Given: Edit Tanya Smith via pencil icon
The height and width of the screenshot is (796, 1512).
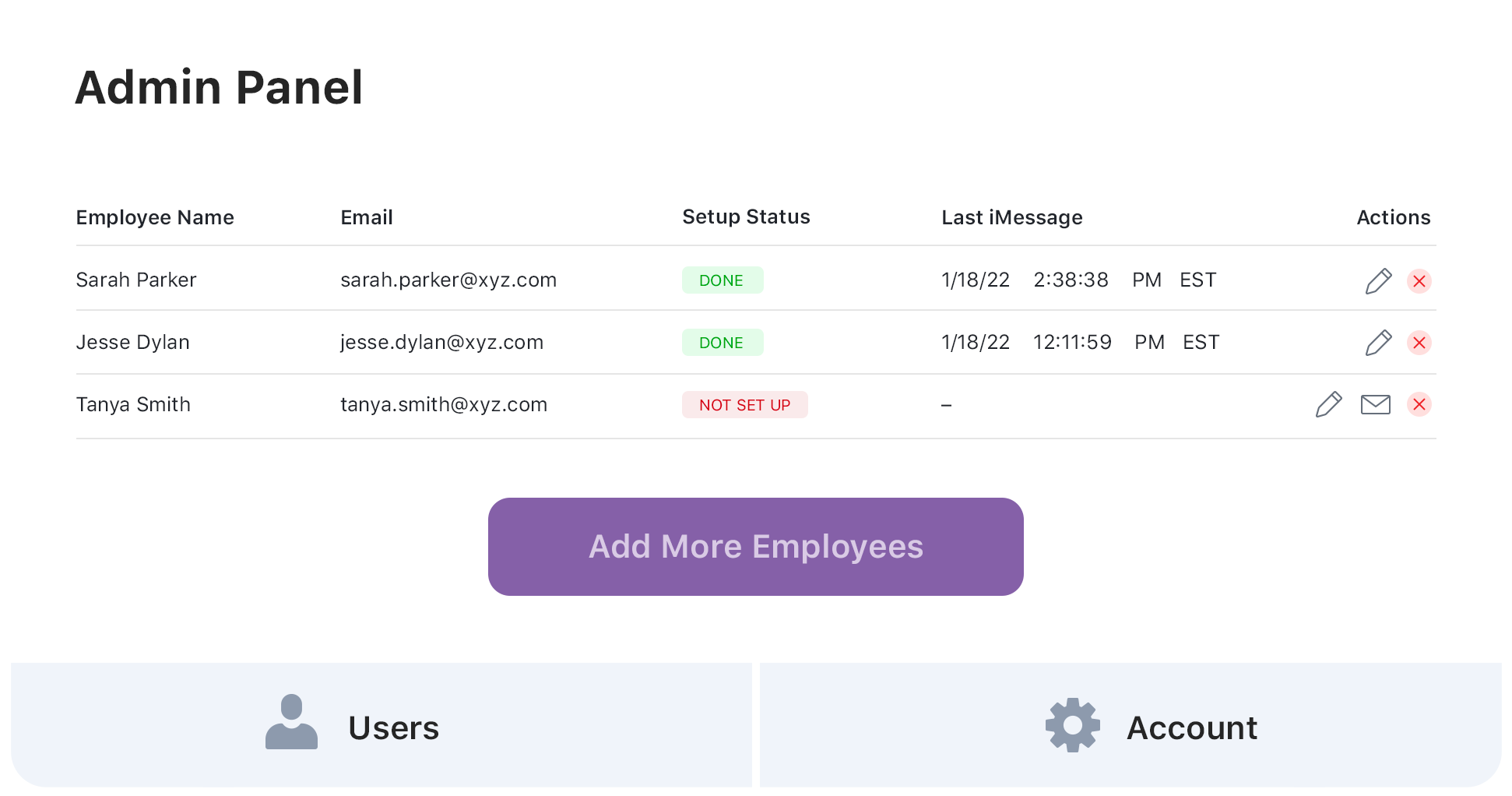Looking at the screenshot, I should pyautogui.click(x=1328, y=405).
